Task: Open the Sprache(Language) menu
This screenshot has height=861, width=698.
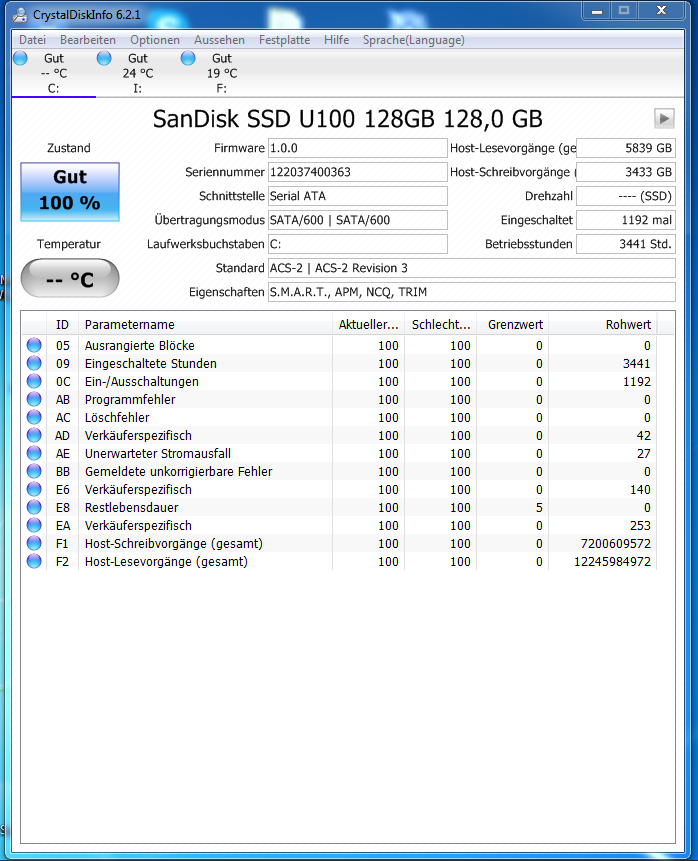Action: pyautogui.click(x=414, y=40)
